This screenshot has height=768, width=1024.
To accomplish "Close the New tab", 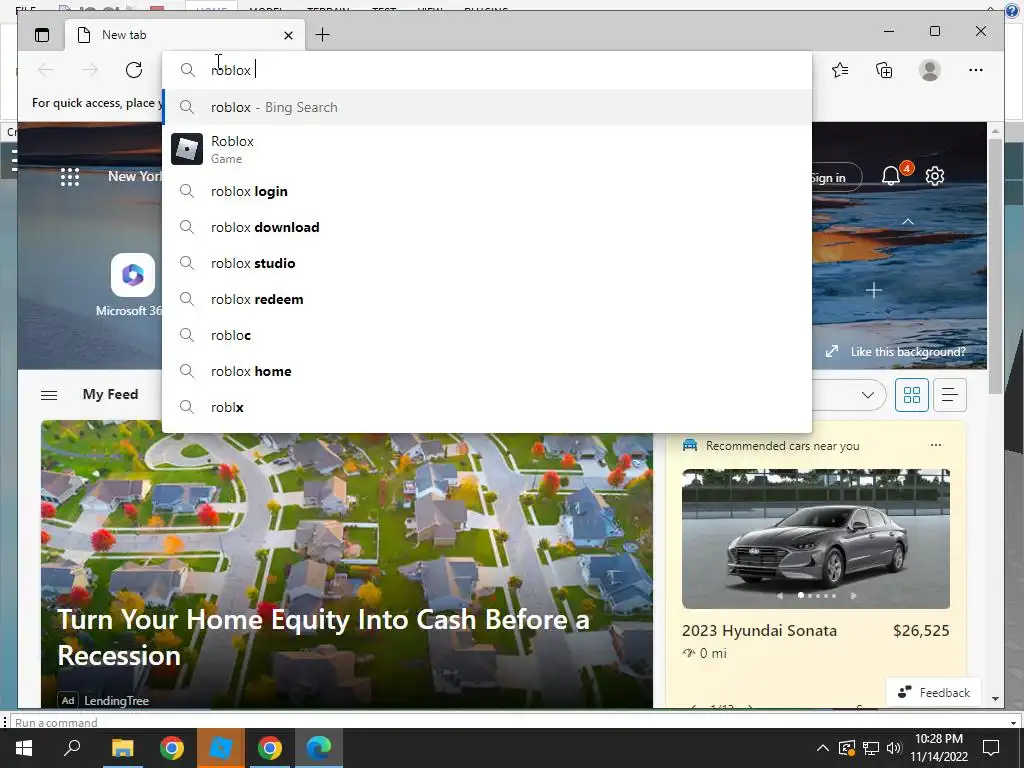I will coord(288,35).
